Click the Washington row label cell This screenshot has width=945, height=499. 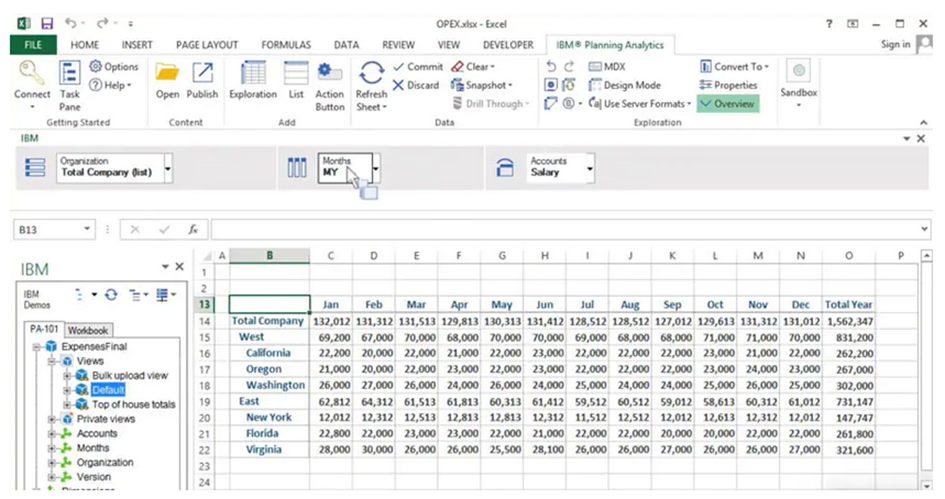pos(269,385)
